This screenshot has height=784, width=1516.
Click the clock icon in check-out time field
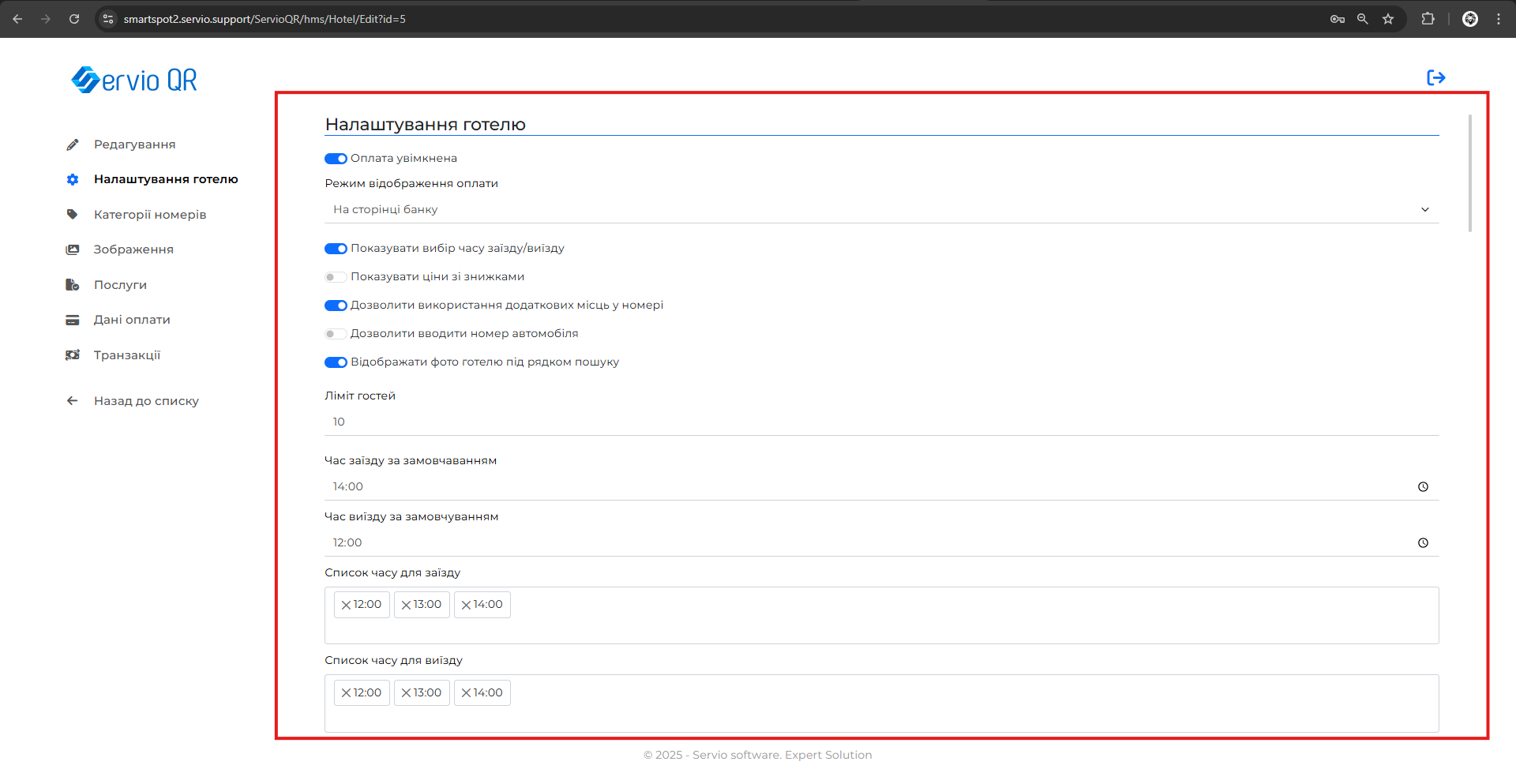tap(1423, 543)
